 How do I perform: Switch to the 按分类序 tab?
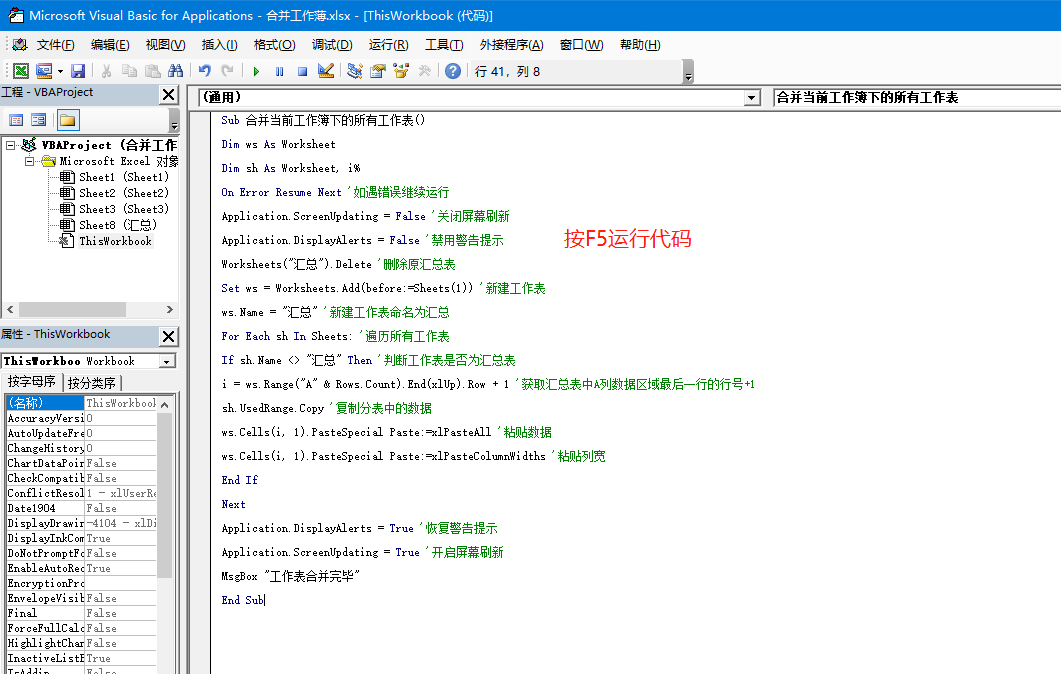click(91, 382)
